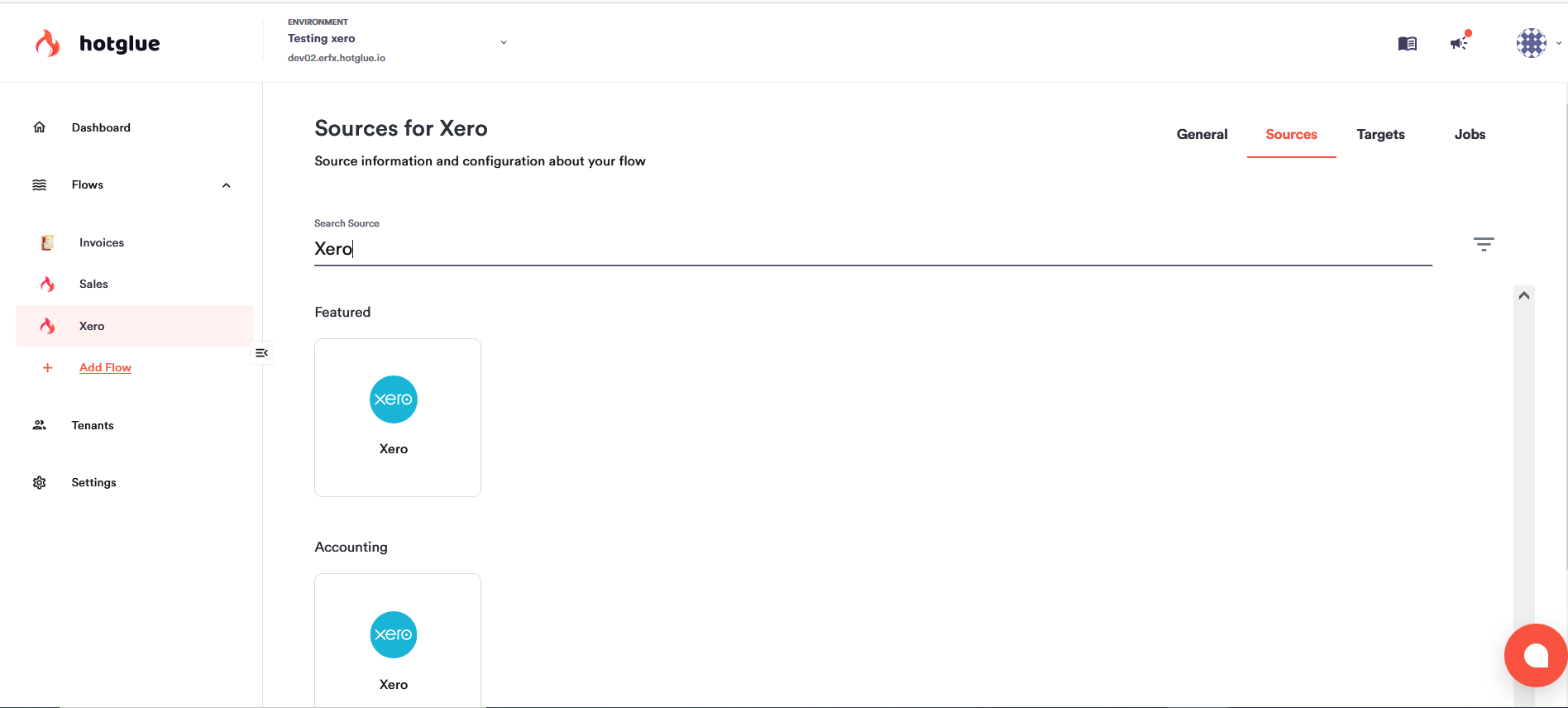Click the Featured Xero logo
Image resolution: width=1568 pixels, height=708 pixels.
(x=394, y=399)
